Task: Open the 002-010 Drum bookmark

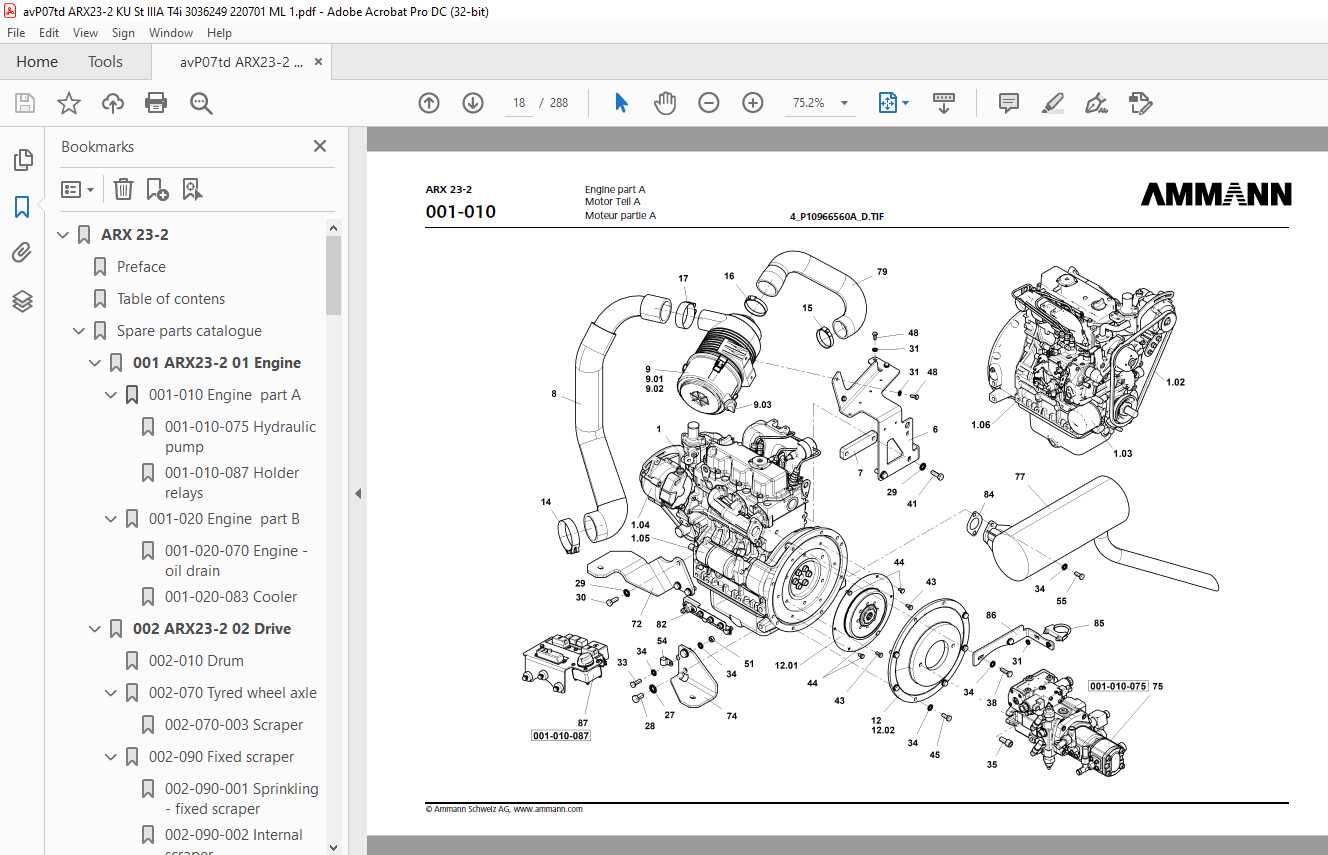Action: [x=196, y=661]
